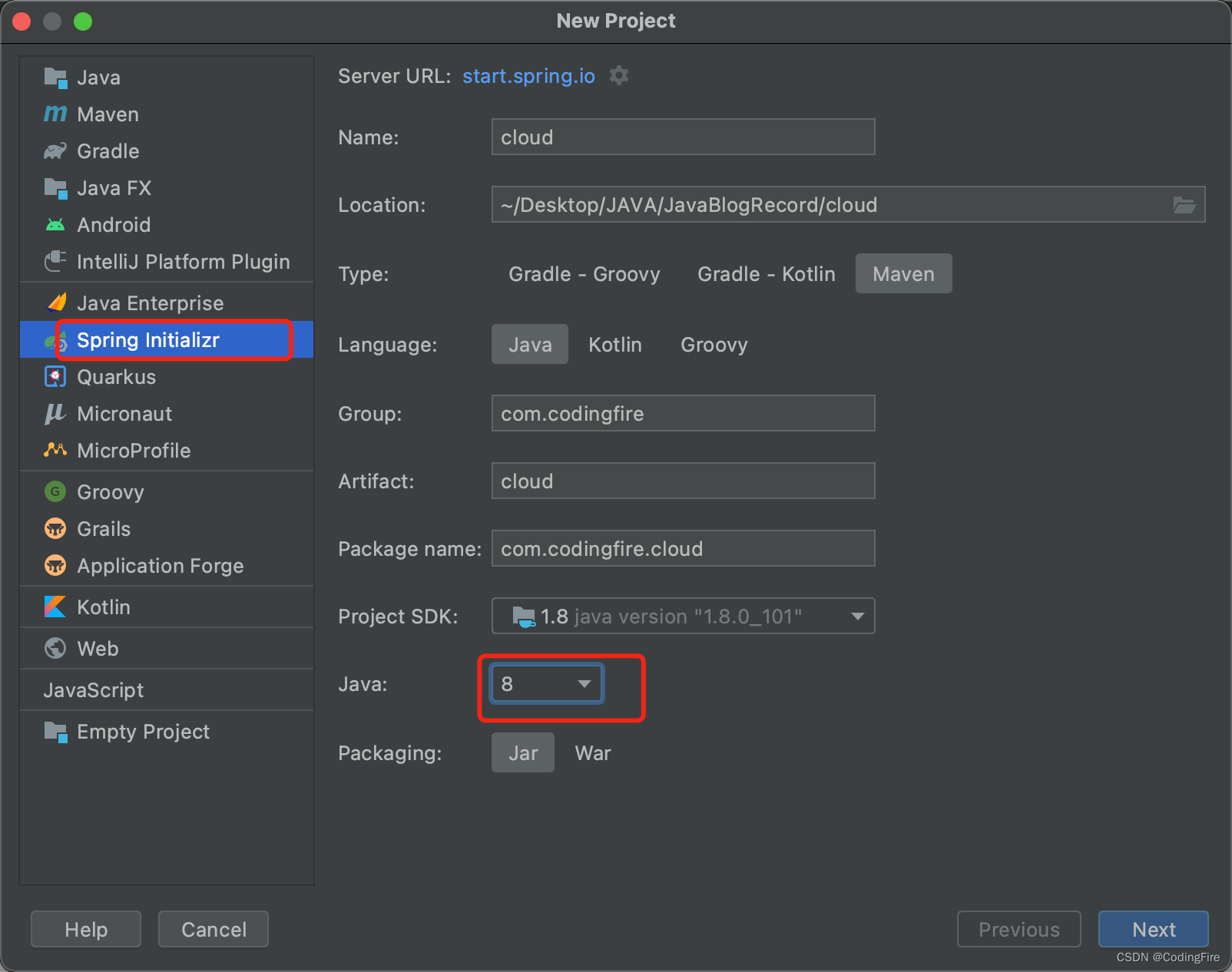Image resolution: width=1232 pixels, height=972 pixels.
Task: Select Java Enterprise in the list
Action: 167,303
